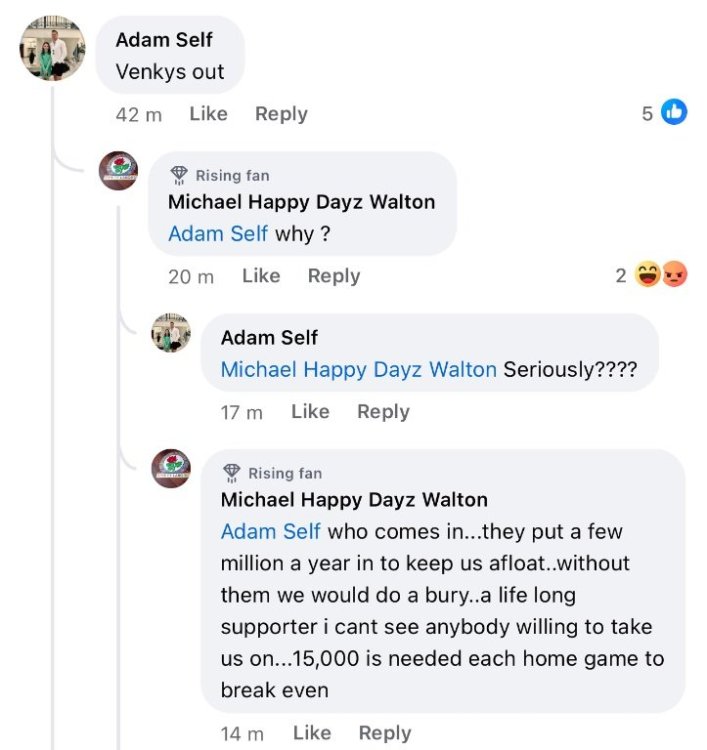Reply to the 'Venkys out' comment

point(281,114)
